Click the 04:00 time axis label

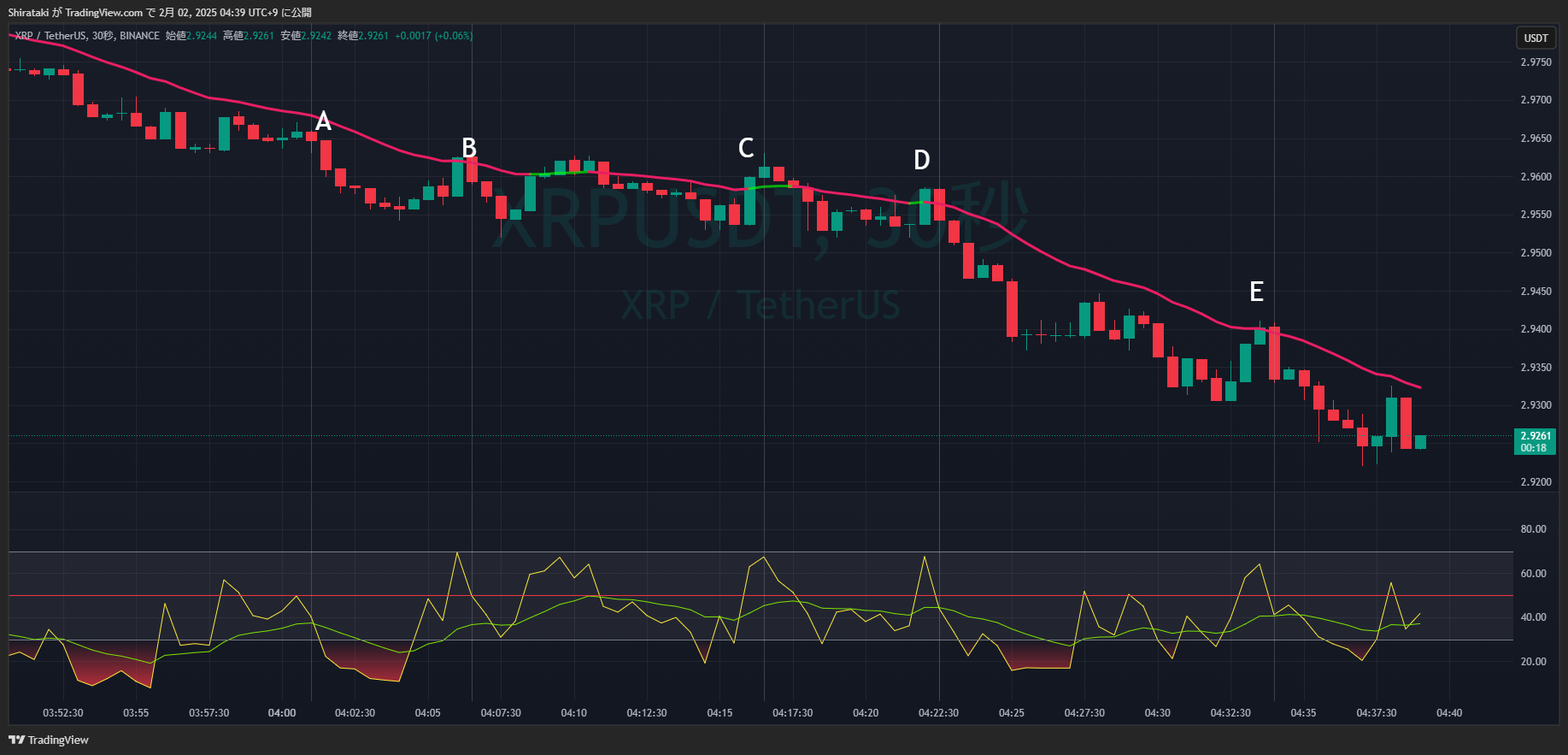[282, 713]
